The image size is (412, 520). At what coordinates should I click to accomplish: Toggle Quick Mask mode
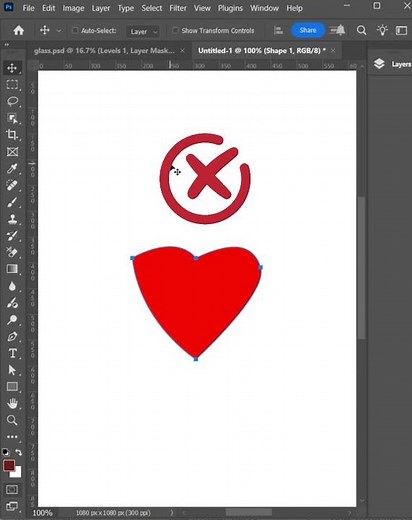[12, 490]
